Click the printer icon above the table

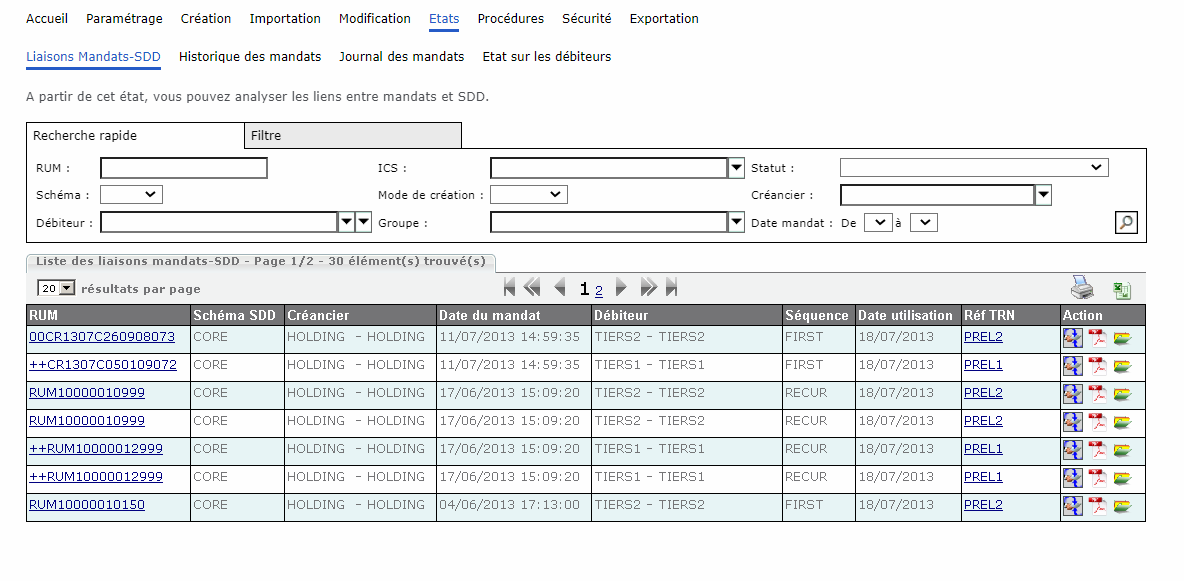tap(1083, 290)
